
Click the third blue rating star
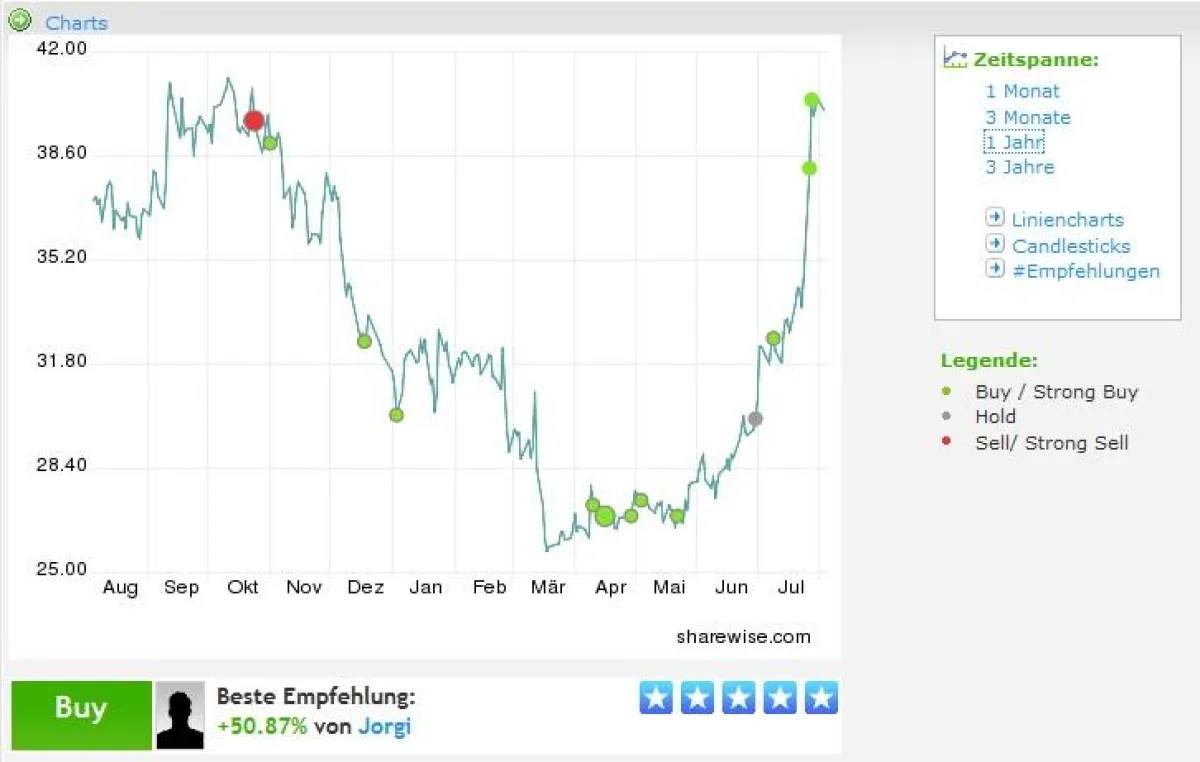(x=738, y=697)
